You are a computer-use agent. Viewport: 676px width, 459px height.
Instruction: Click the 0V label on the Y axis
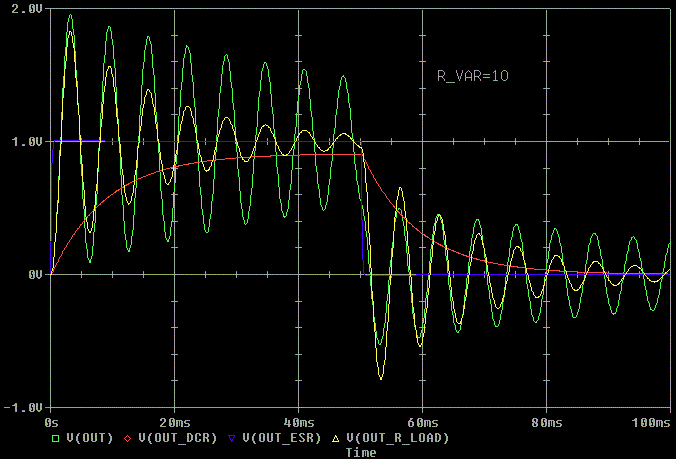pos(36,275)
